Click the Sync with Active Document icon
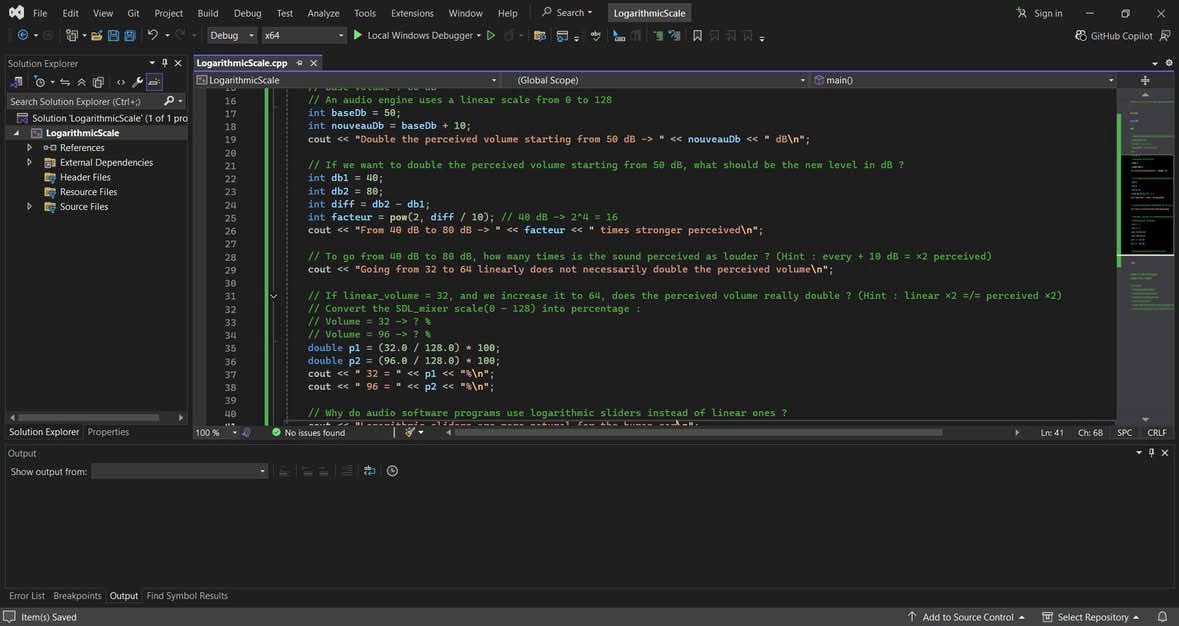 (x=65, y=82)
